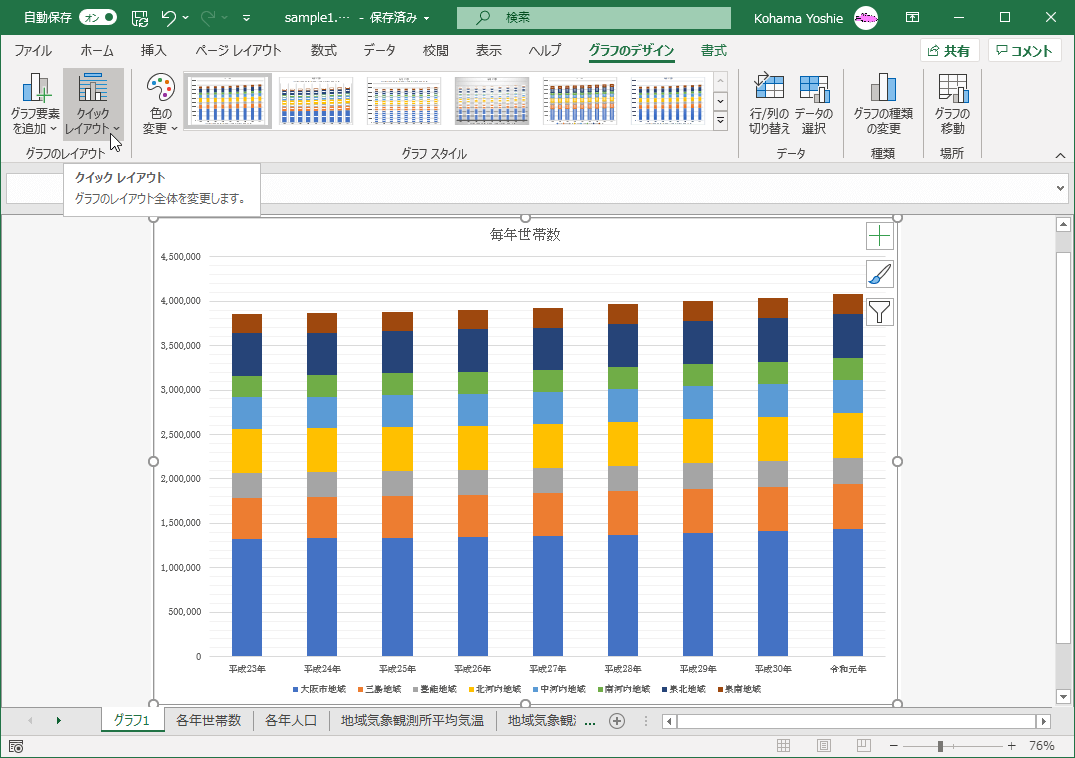This screenshot has width=1075, height=758.
Task: Open the chart filters funnel button
Action: (879, 312)
